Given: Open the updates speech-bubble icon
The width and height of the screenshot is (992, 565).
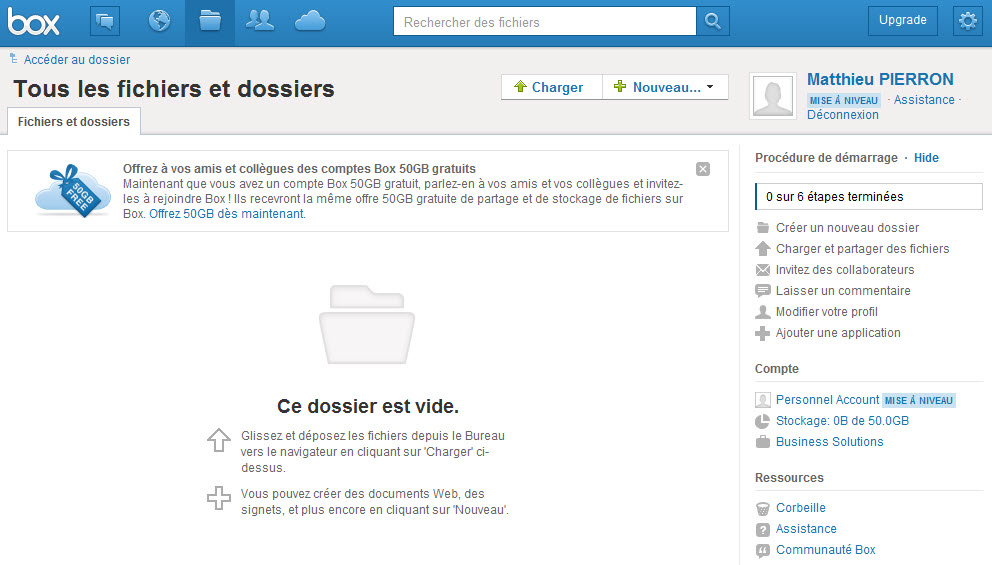Looking at the screenshot, I should [104, 22].
